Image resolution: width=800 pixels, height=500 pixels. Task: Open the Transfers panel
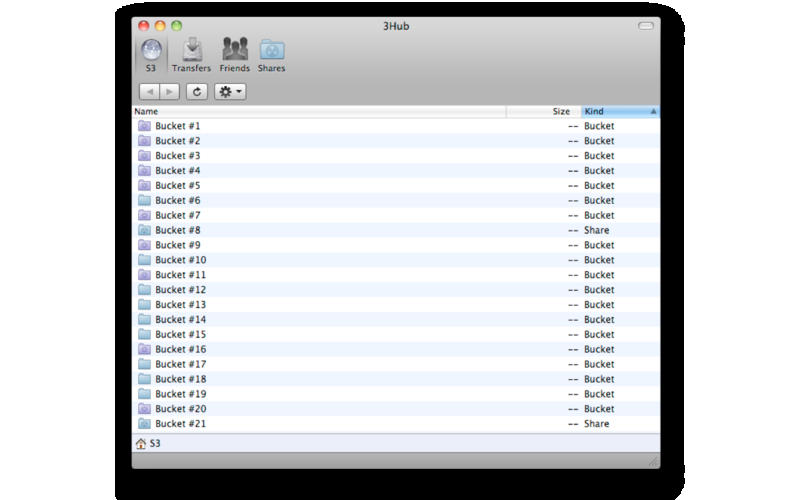coord(191,54)
